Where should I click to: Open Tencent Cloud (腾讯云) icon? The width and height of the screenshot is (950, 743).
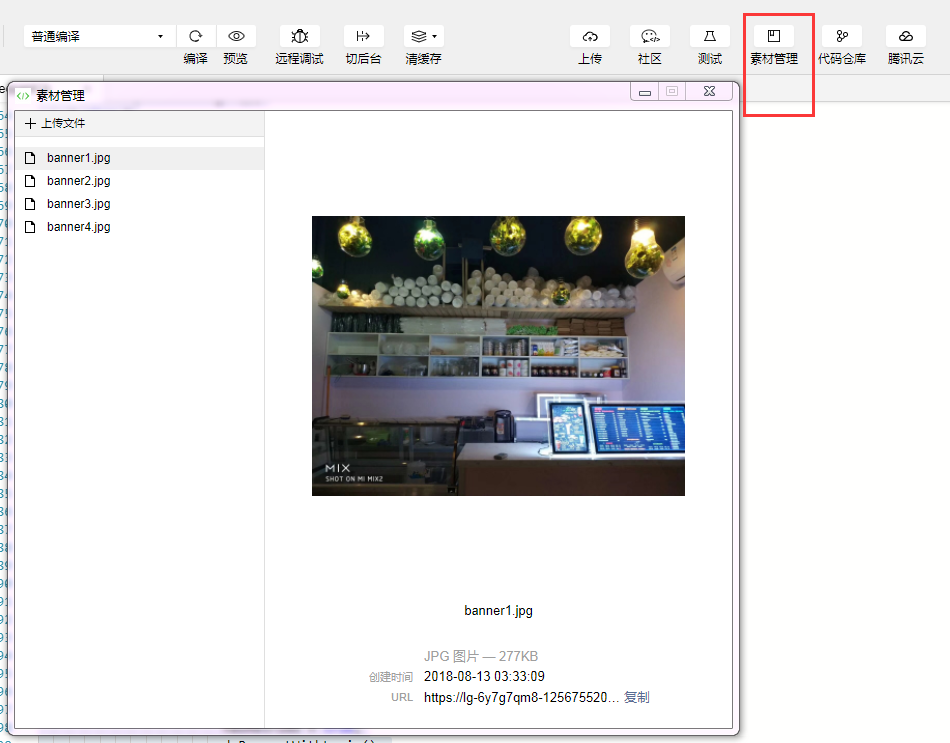(905, 36)
